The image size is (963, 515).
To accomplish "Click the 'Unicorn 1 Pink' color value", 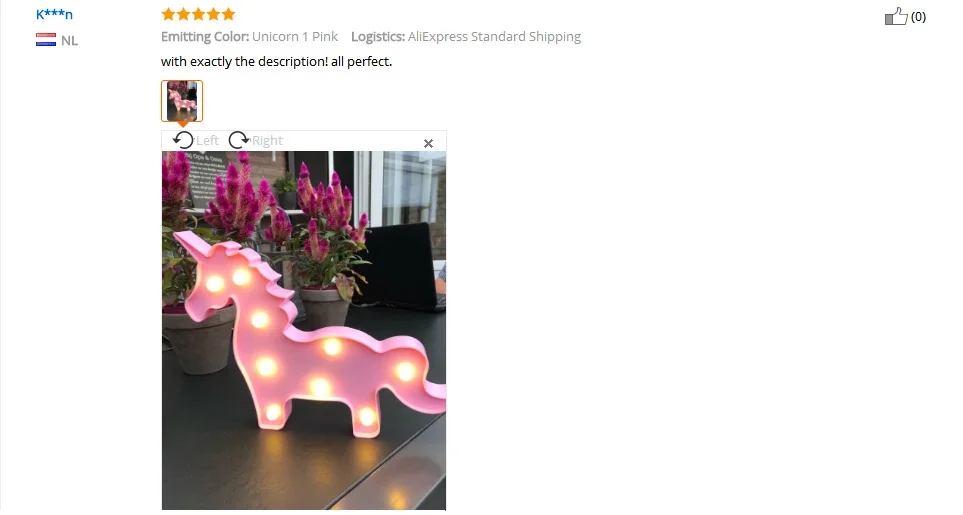I will pyautogui.click(x=295, y=37).
